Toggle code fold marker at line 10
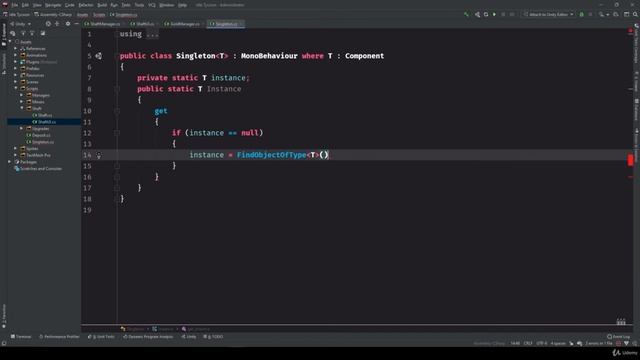Viewport: 640px width, 360px height. (117, 111)
